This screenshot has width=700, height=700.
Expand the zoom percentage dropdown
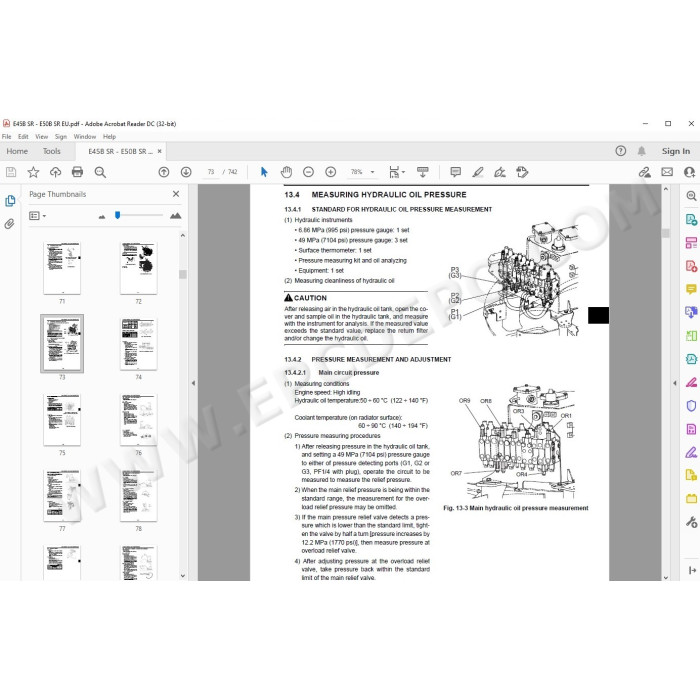372,172
